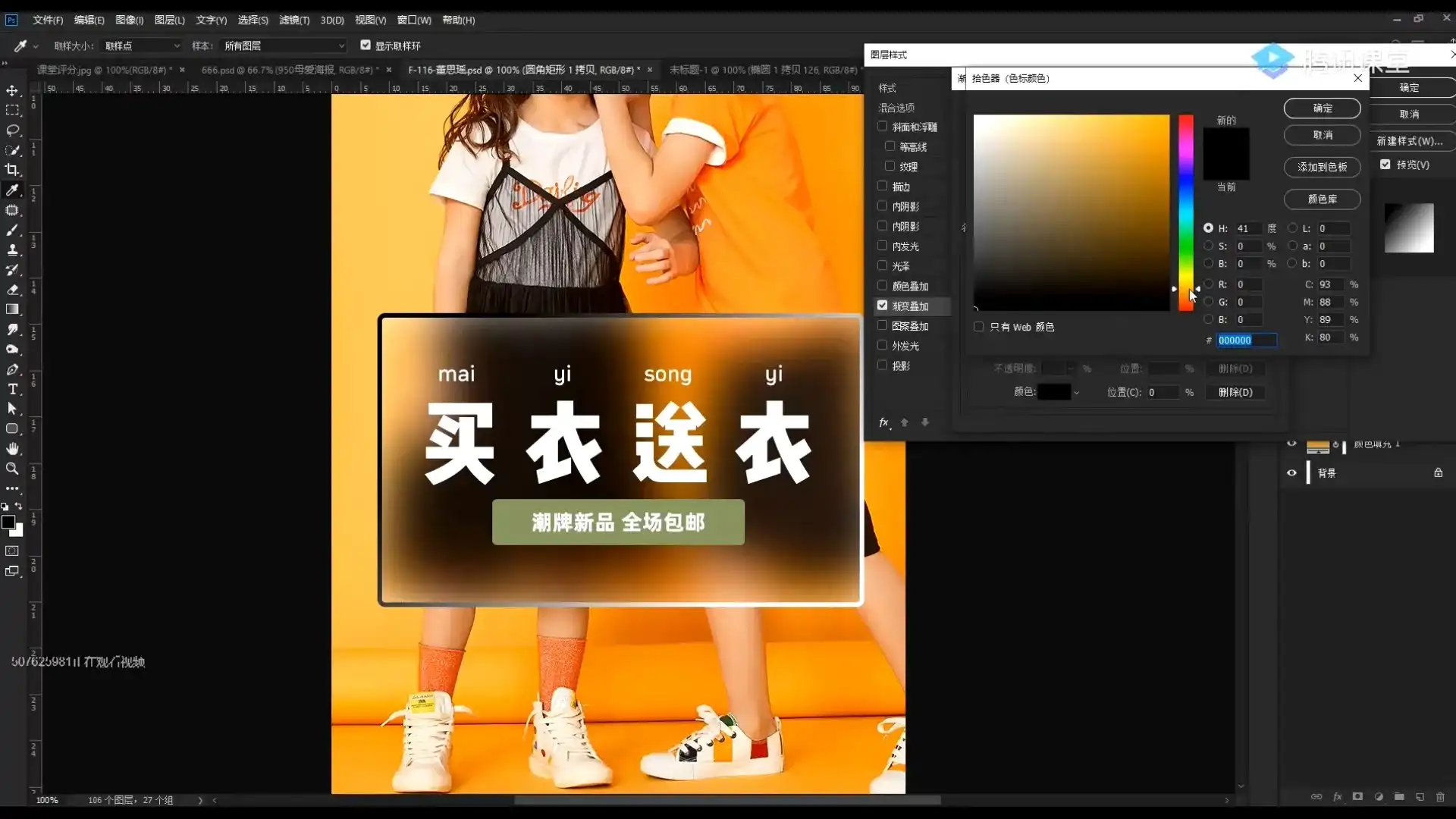Enable the 投影 layer style checkbox
The height and width of the screenshot is (819, 1456).
point(882,365)
